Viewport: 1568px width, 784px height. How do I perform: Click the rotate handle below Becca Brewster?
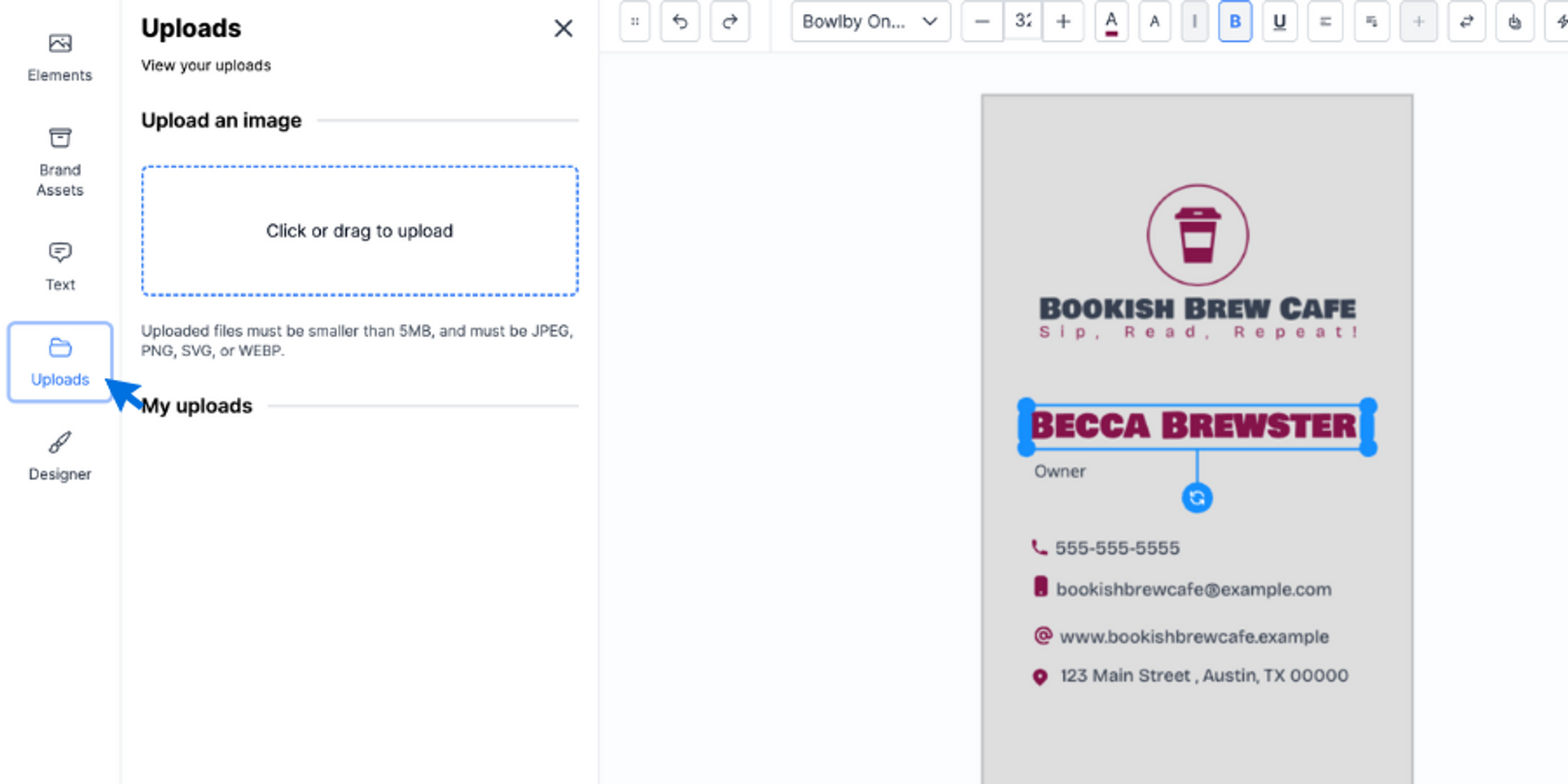pyautogui.click(x=1196, y=497)
